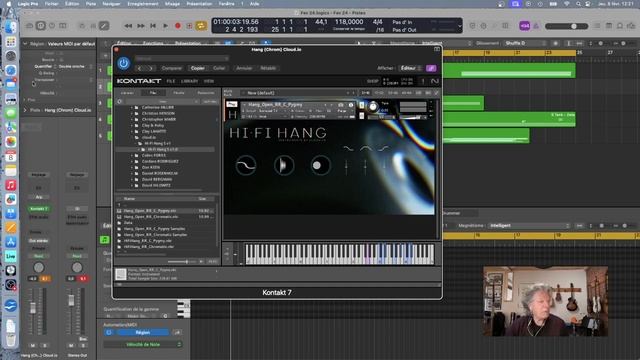The height and width of the screenshot is (360, 640).
Task: Click the Native Instruments logo icon
Action: 434,81
